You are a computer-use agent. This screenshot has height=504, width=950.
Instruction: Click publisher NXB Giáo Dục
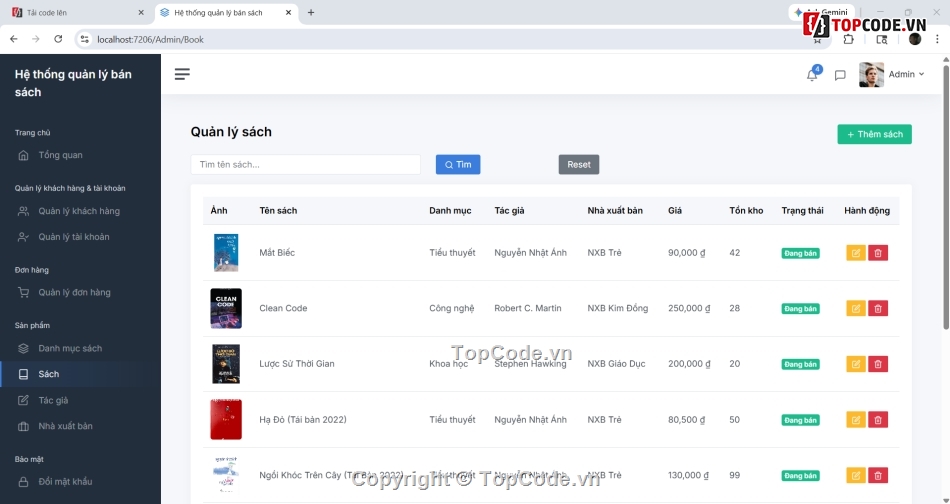[616, 364]
